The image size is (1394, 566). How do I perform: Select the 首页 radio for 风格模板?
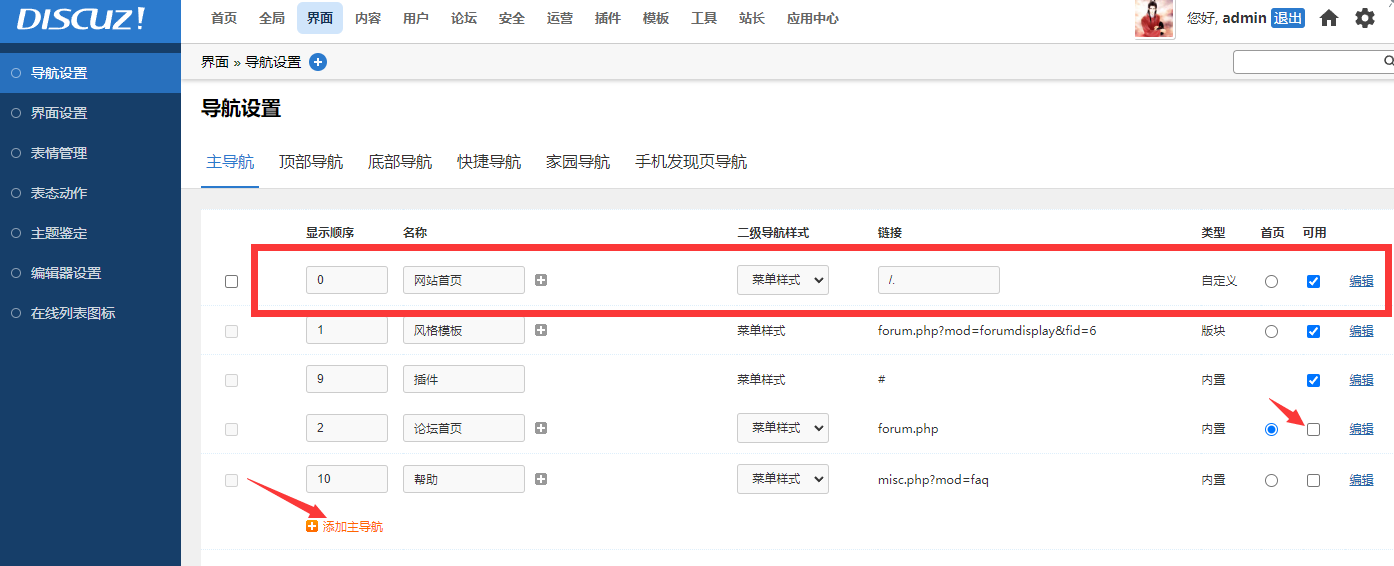(x=1271, y=331)
